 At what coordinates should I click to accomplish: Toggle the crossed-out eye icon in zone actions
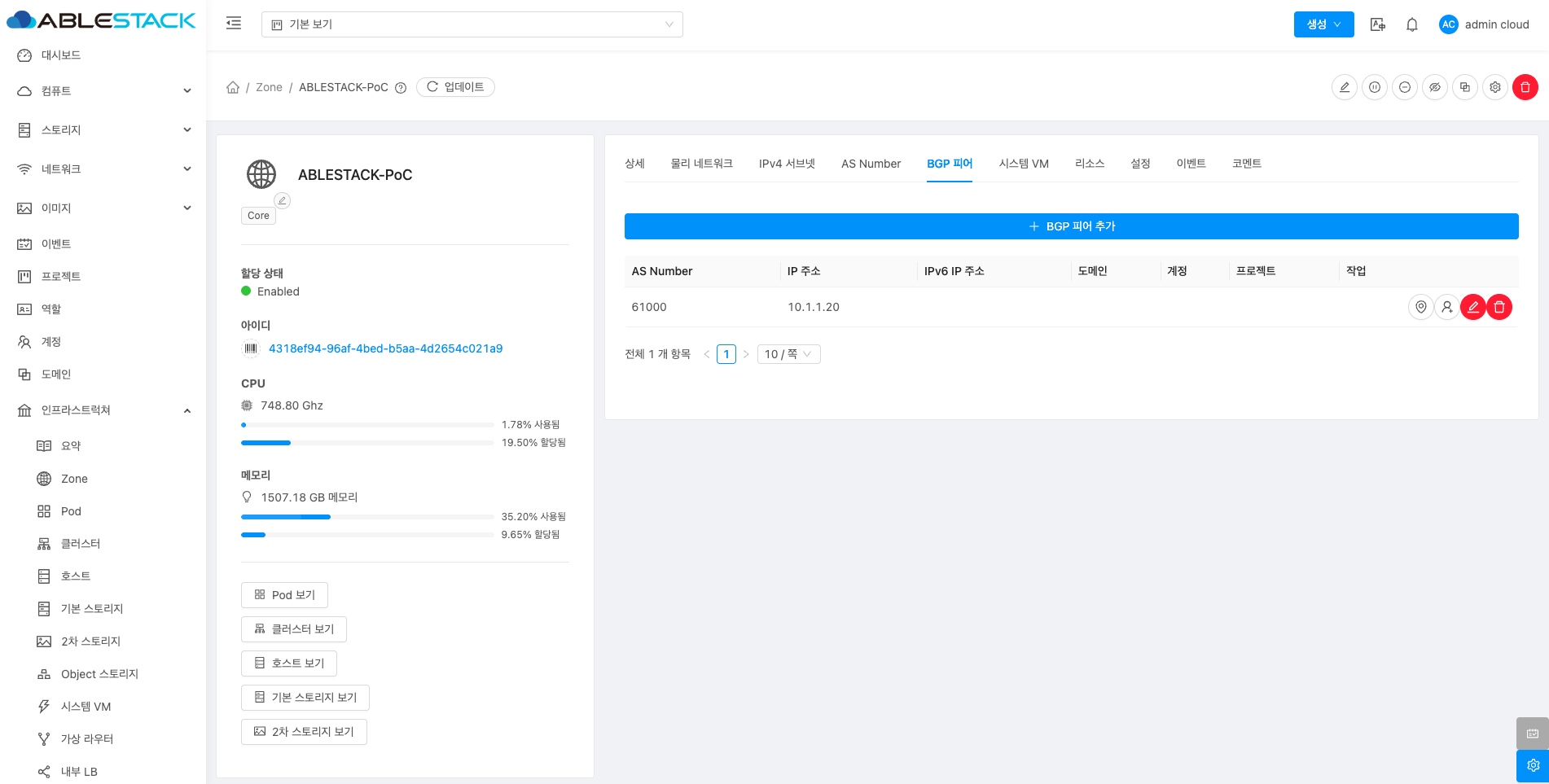click(x=1435, y=87)
